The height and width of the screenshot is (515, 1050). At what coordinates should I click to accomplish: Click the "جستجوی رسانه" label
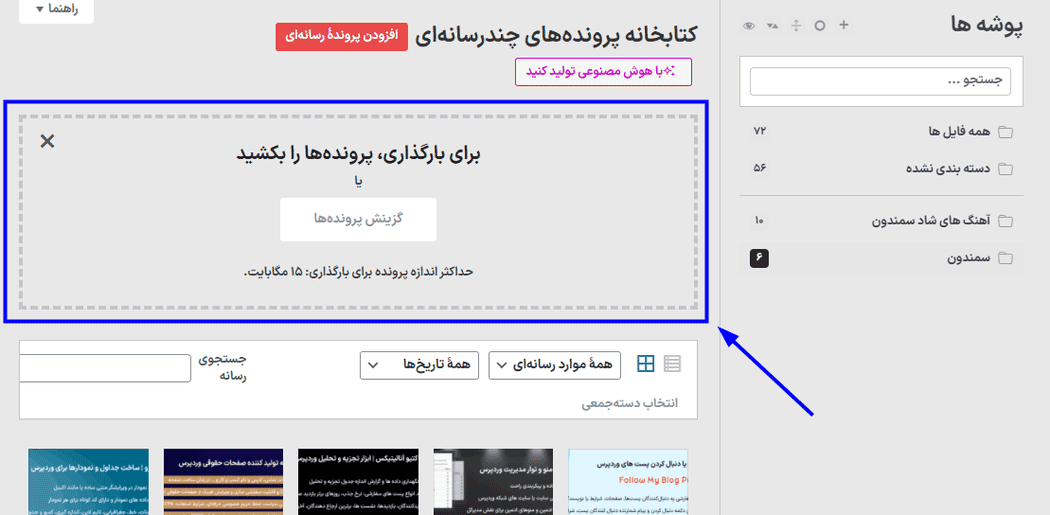click(224, 368)
